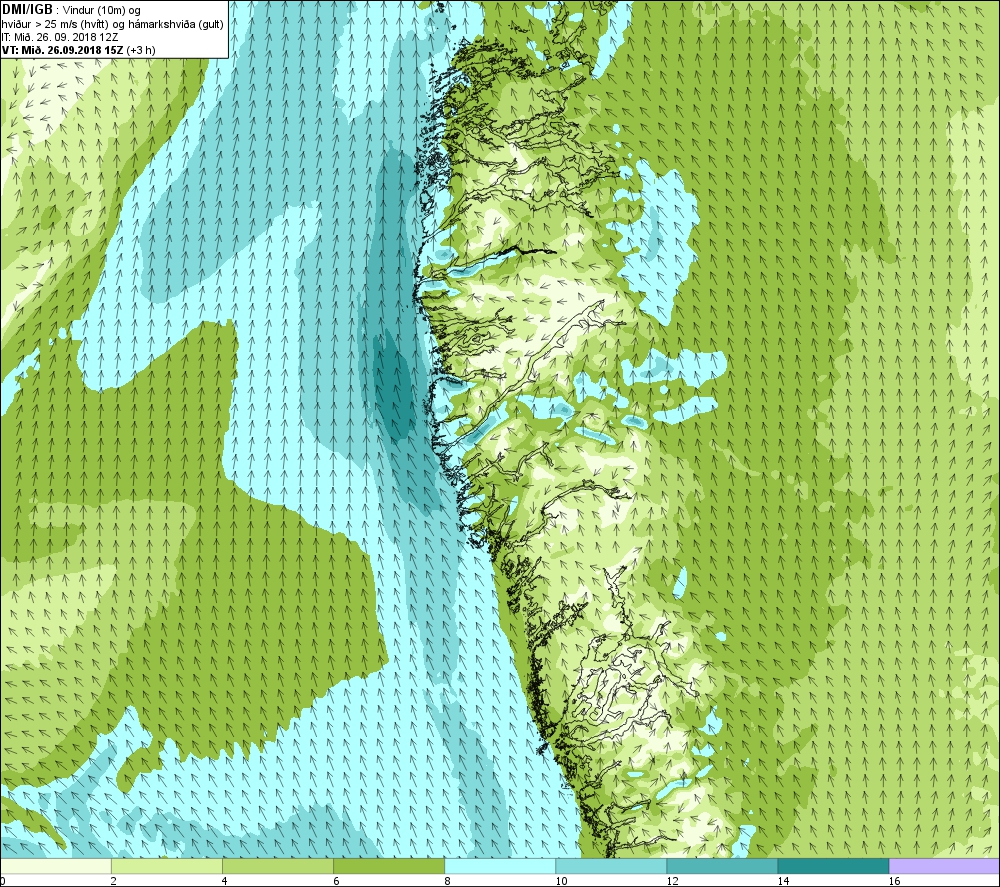
Task: Select the medium green 4–6 m/s legend swatch
Action: (x=277, y=866)
